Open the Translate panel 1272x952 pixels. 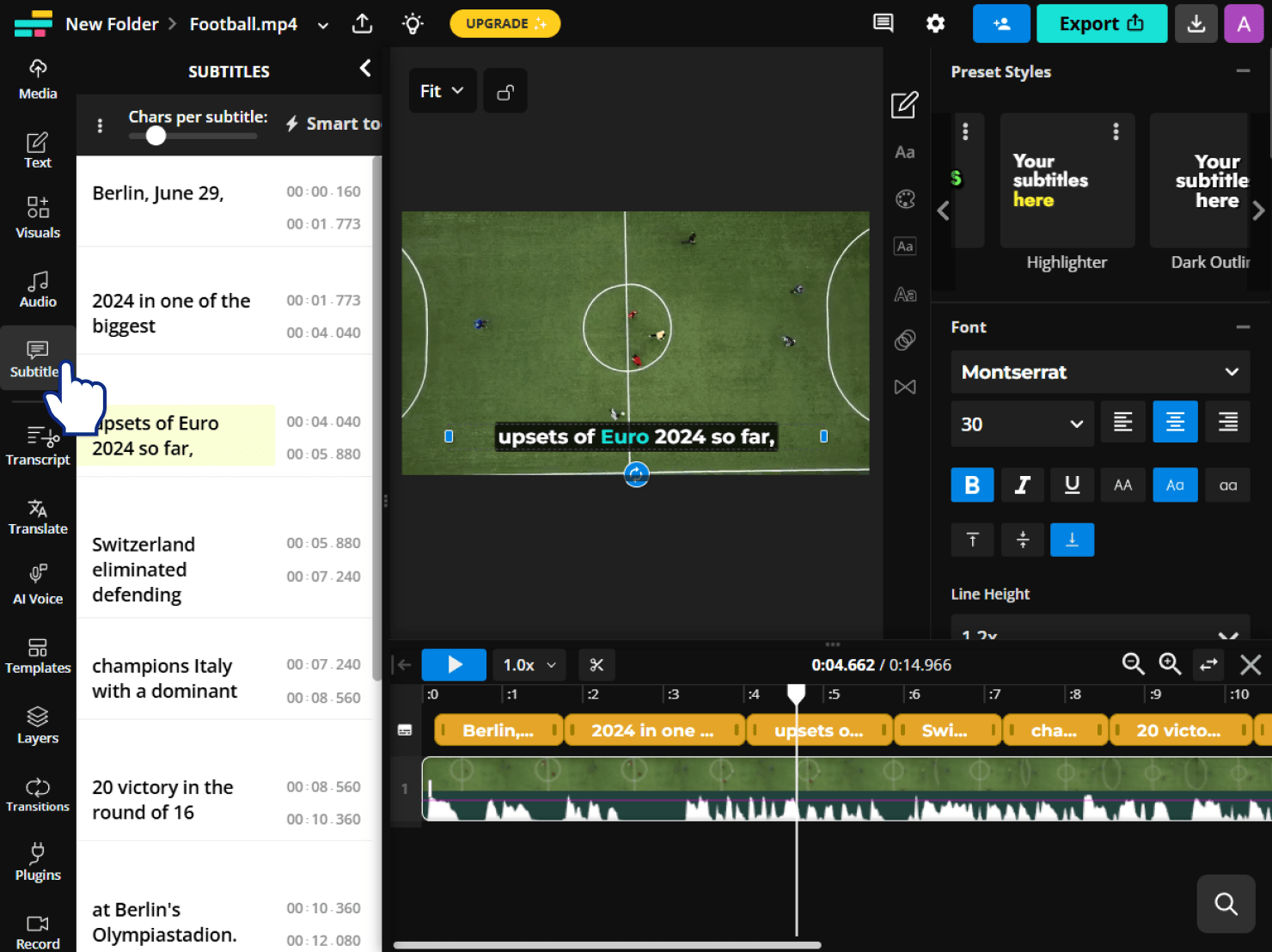coord(37,515)
